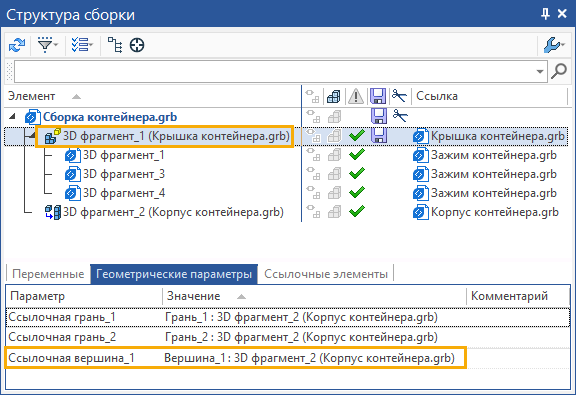Click the tree hierarchy view icon
The image size is (576, 395).
click(x=115, y=45)
